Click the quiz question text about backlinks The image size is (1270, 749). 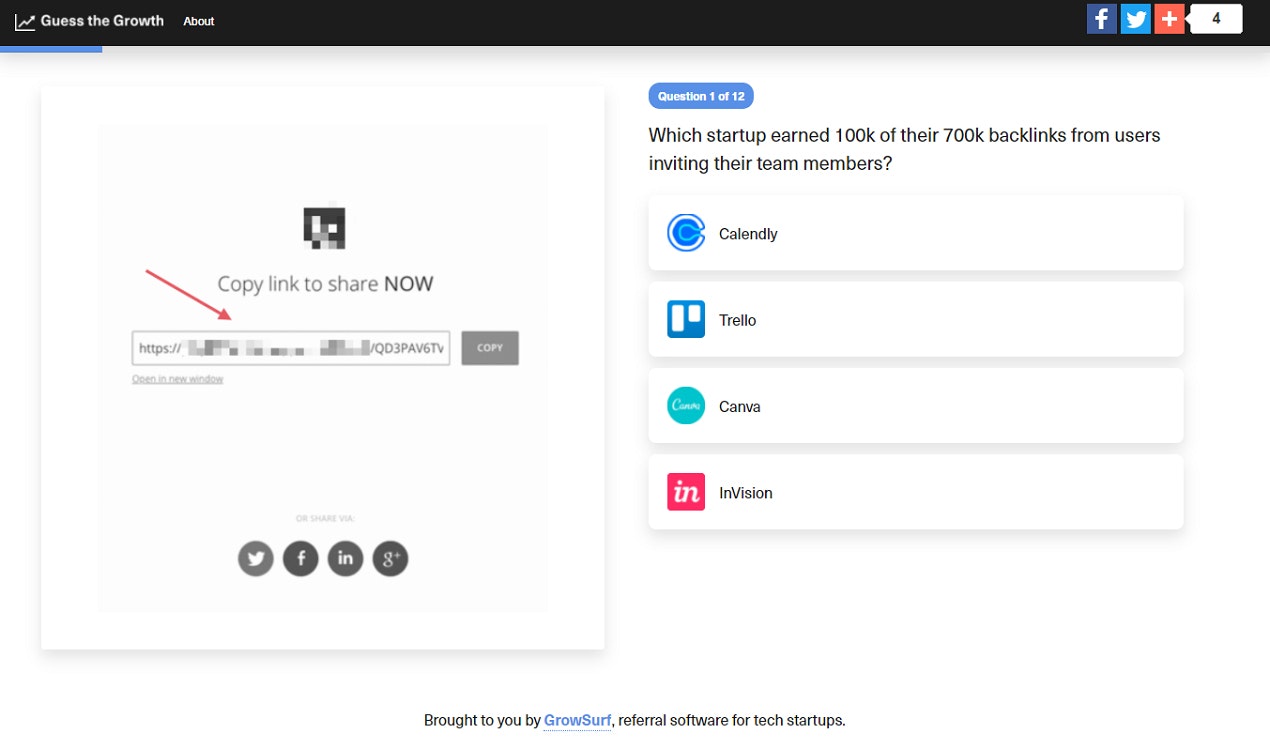(x=905, y=149)
